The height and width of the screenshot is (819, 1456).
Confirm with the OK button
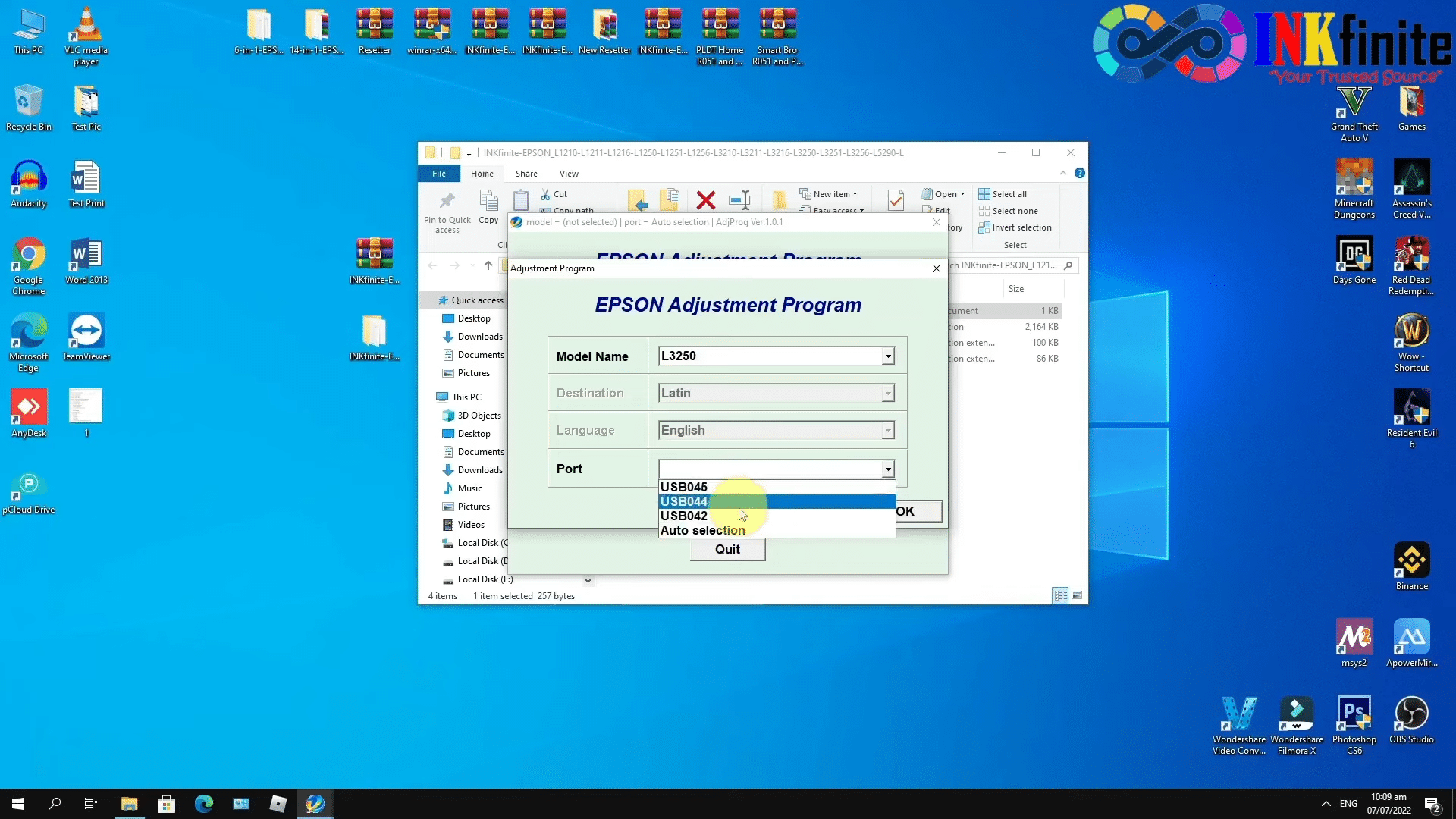pos(919,511)
